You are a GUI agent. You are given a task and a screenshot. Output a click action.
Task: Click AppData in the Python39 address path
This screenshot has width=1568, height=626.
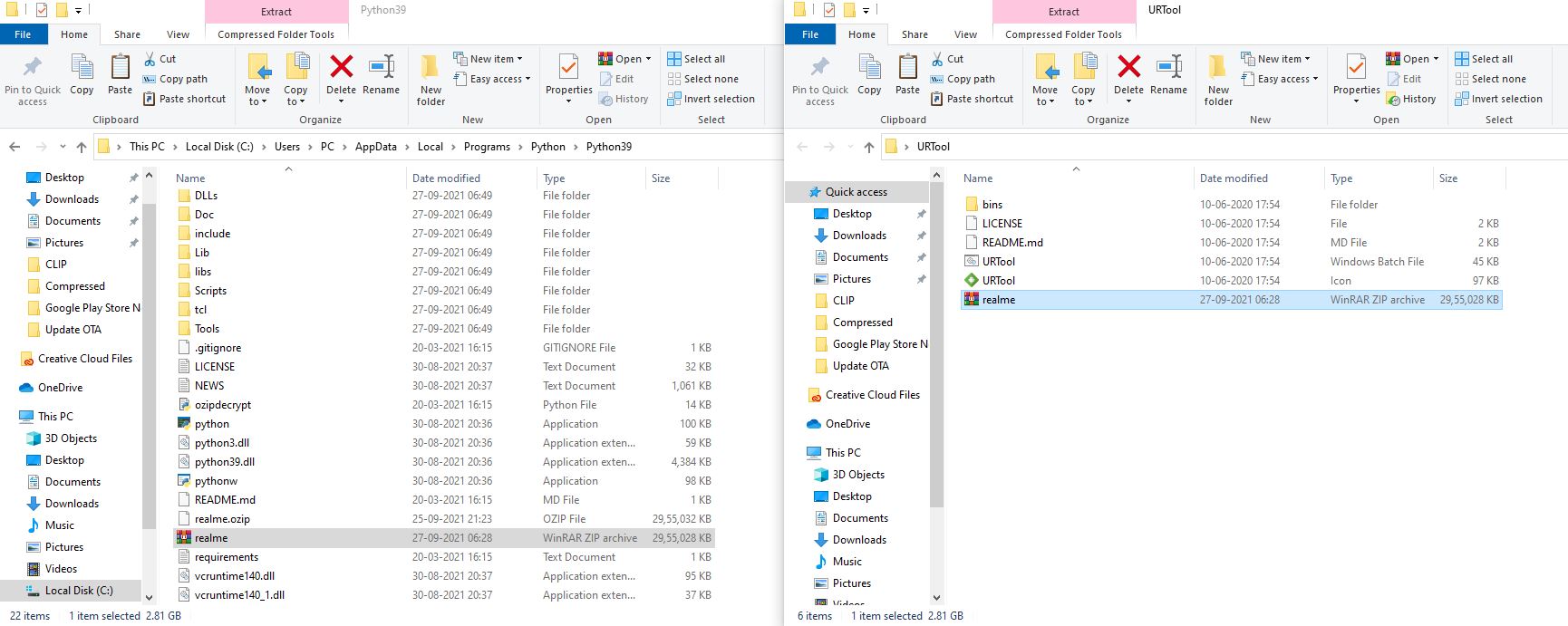point(376,147)
